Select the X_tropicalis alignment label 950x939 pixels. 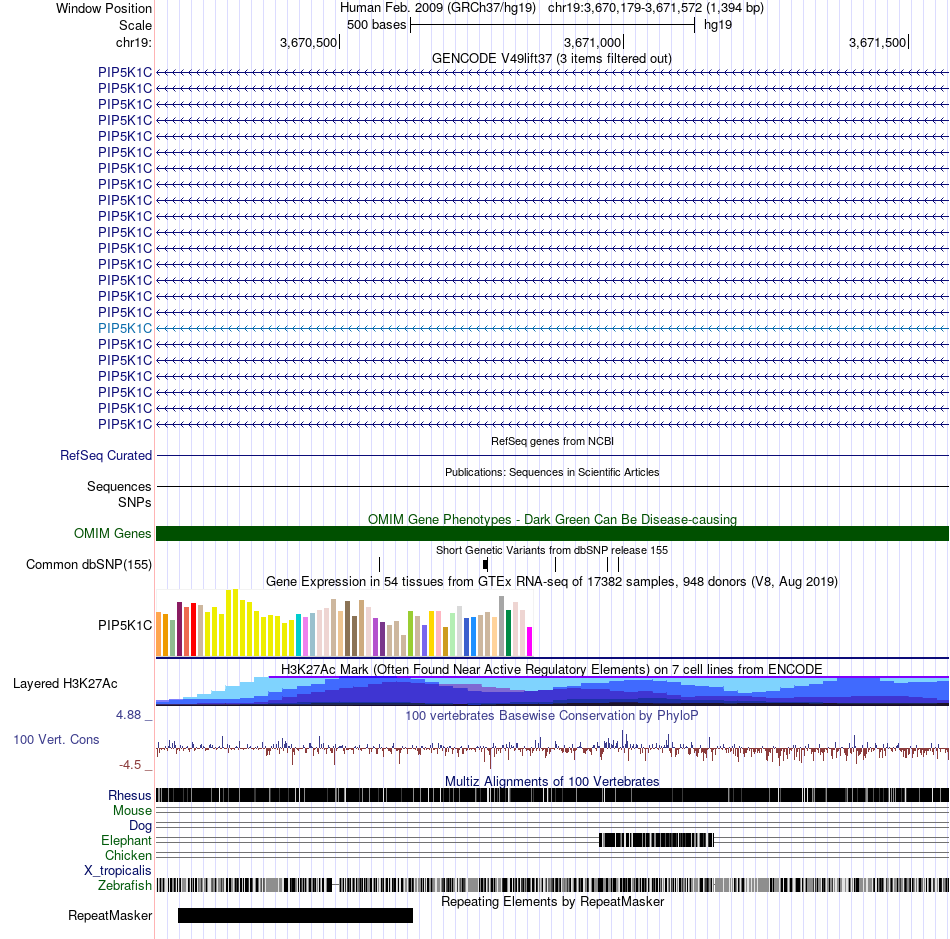click(118, 871)
